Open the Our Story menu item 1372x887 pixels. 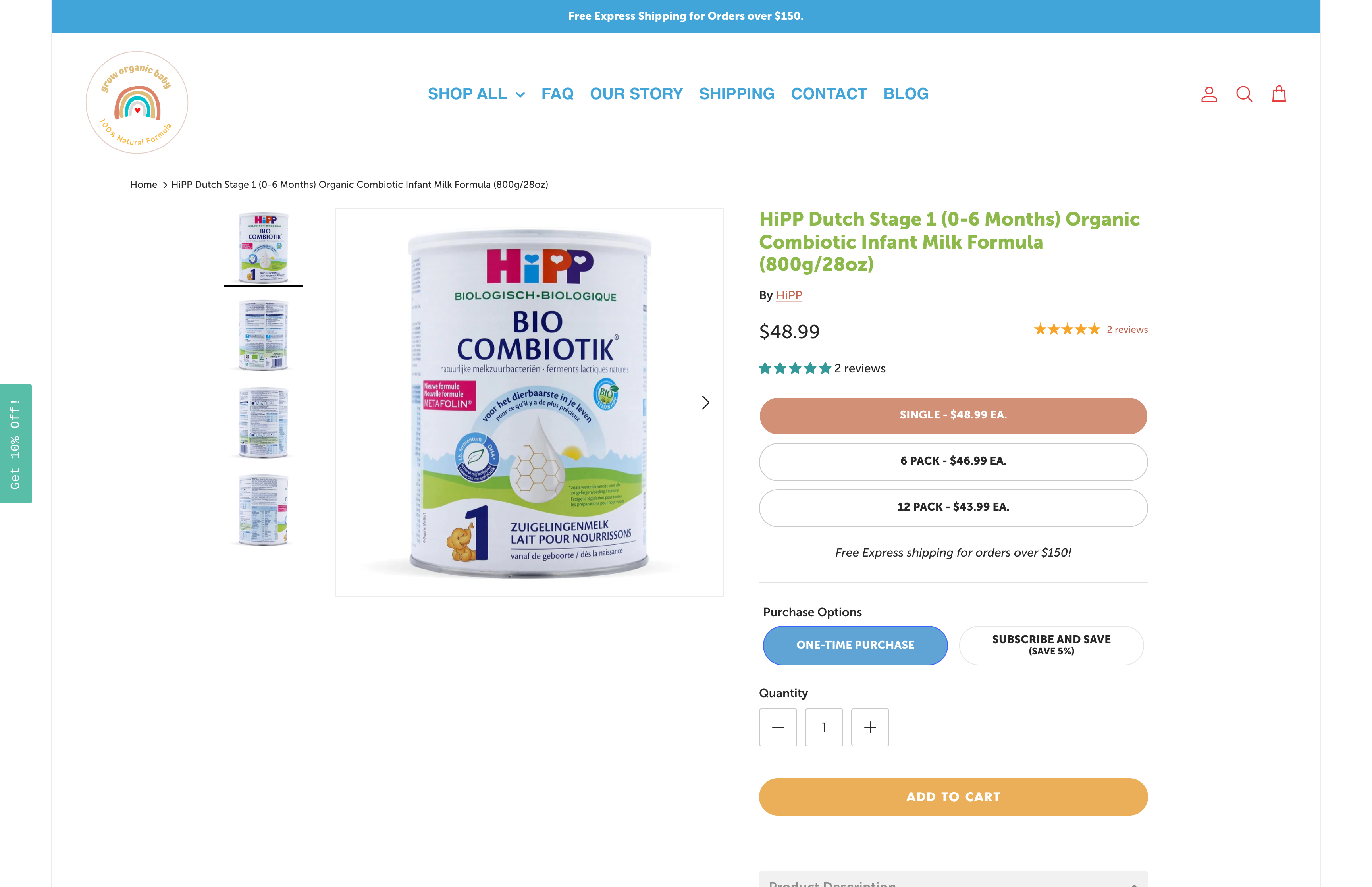[x=636, y=94]
